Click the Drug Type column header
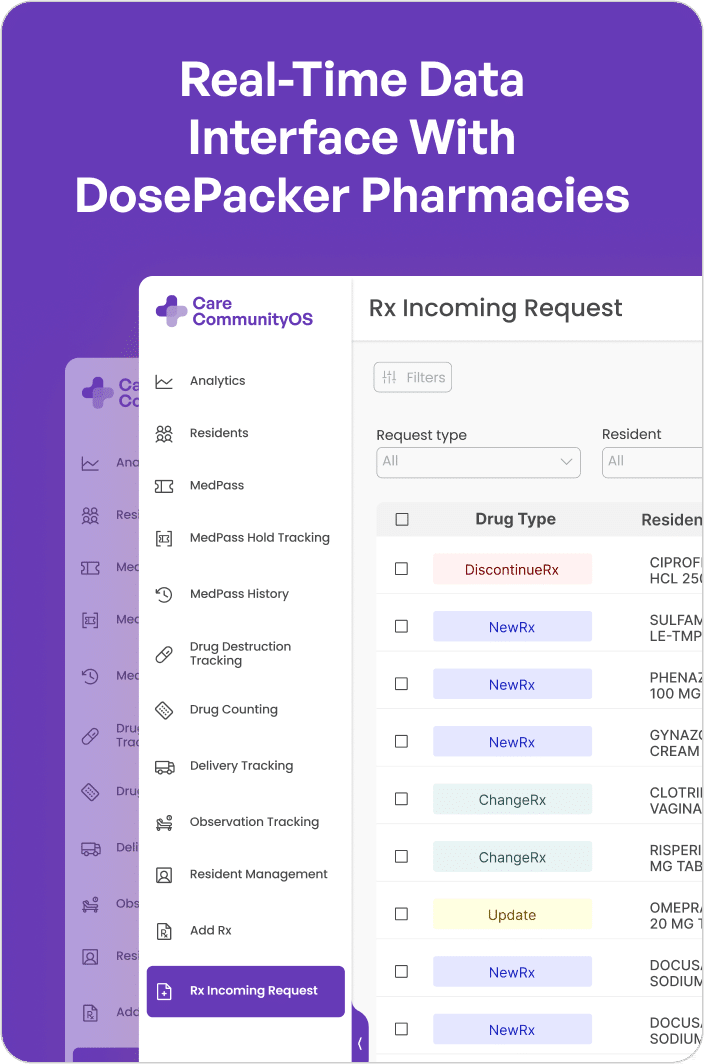The image size is (704, 1064). pos(515,520)
